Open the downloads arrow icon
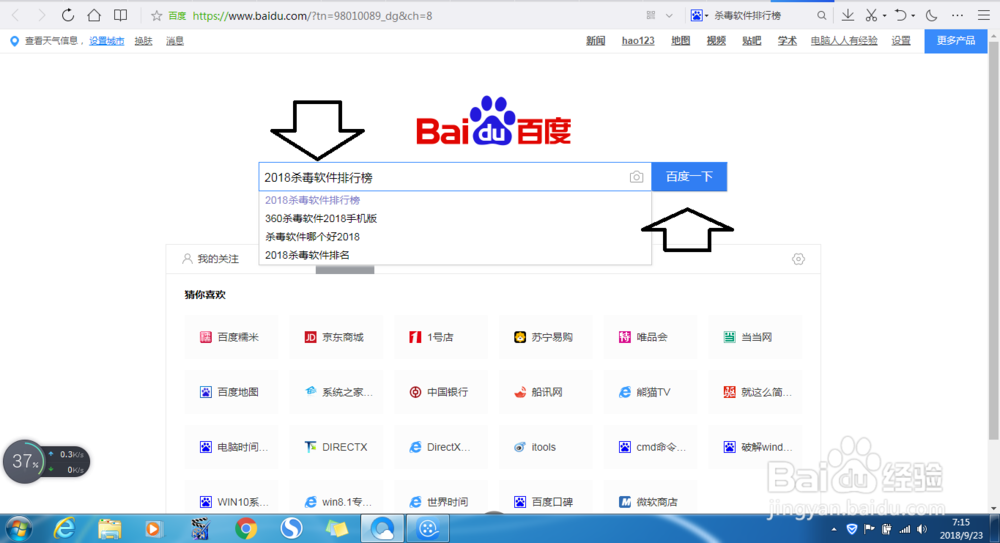The height and width of the screenshot is (543, 1000). point(848,15)
